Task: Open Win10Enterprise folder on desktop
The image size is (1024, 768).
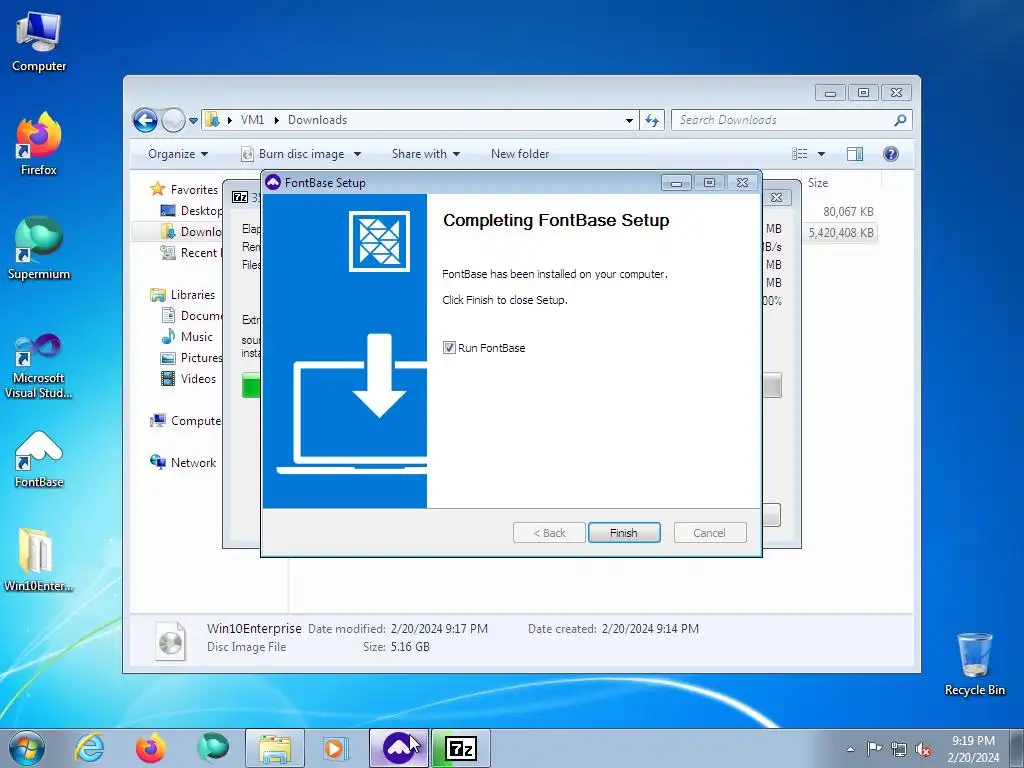Action: point(39,560)
